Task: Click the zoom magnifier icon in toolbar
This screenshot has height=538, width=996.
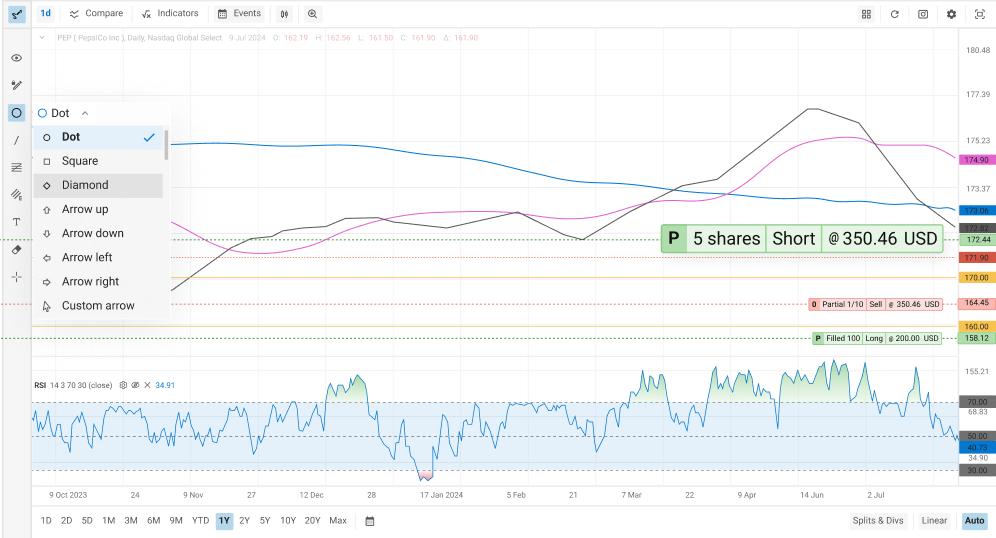Action: pos(313,14)
